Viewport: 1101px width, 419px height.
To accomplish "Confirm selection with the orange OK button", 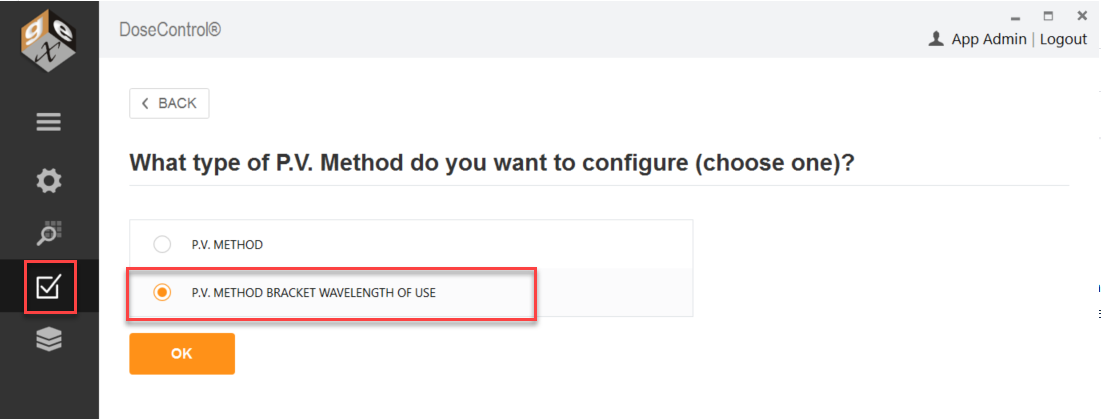I will (182, 354).
